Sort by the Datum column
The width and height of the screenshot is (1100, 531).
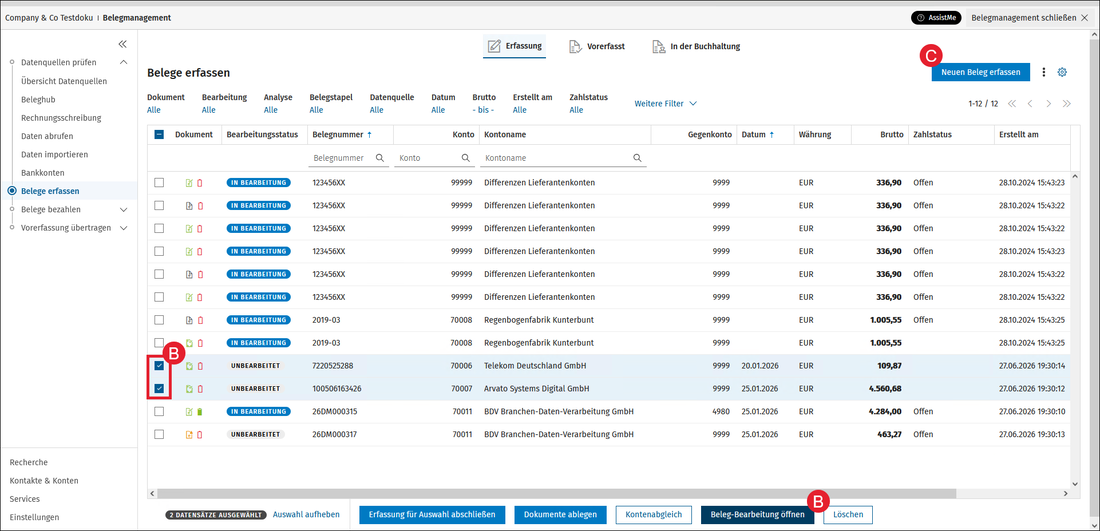pos(758,134)
